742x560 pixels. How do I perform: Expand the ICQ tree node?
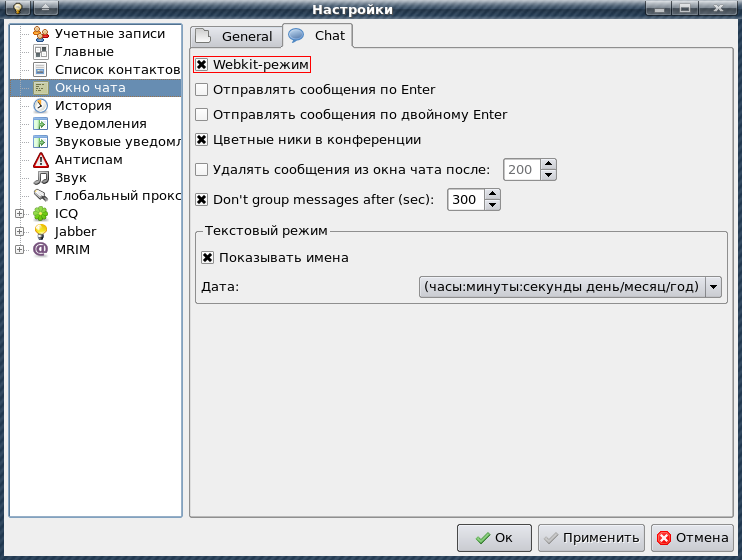click(x=19, y=213)
